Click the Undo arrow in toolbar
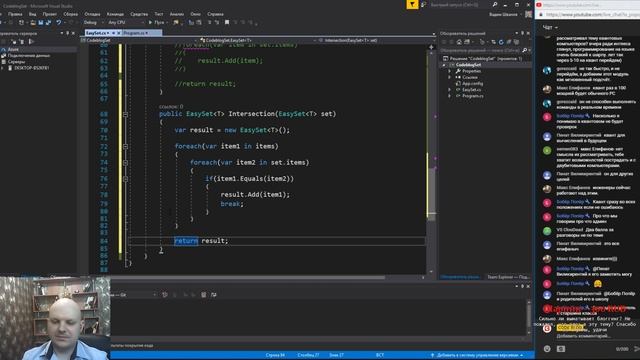 (59, 22)
